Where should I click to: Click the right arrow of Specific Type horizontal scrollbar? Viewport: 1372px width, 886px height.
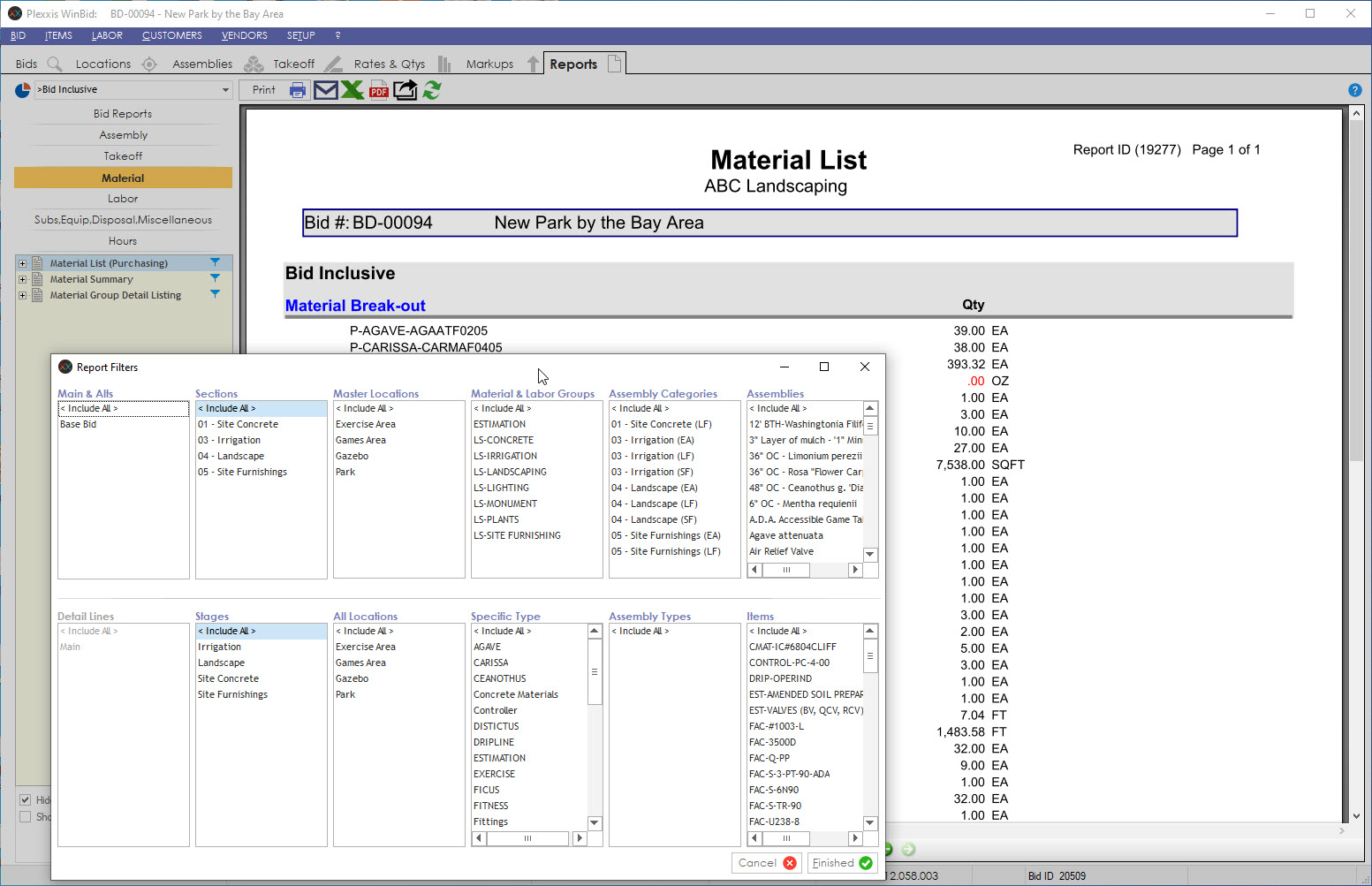pos(580,838)
